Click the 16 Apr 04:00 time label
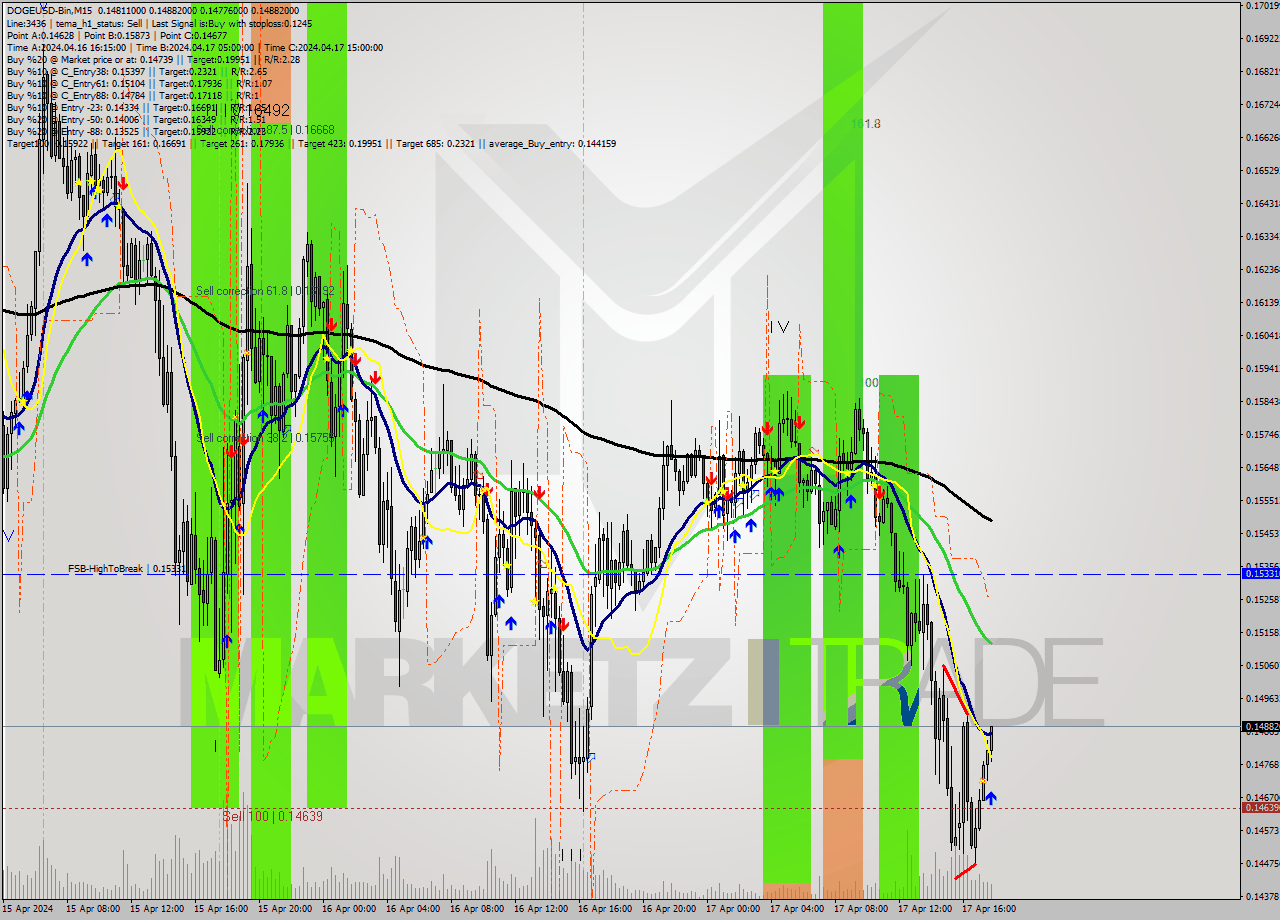Image resolution: width=1280 pixels, height=920 pixels. point(412,909)
